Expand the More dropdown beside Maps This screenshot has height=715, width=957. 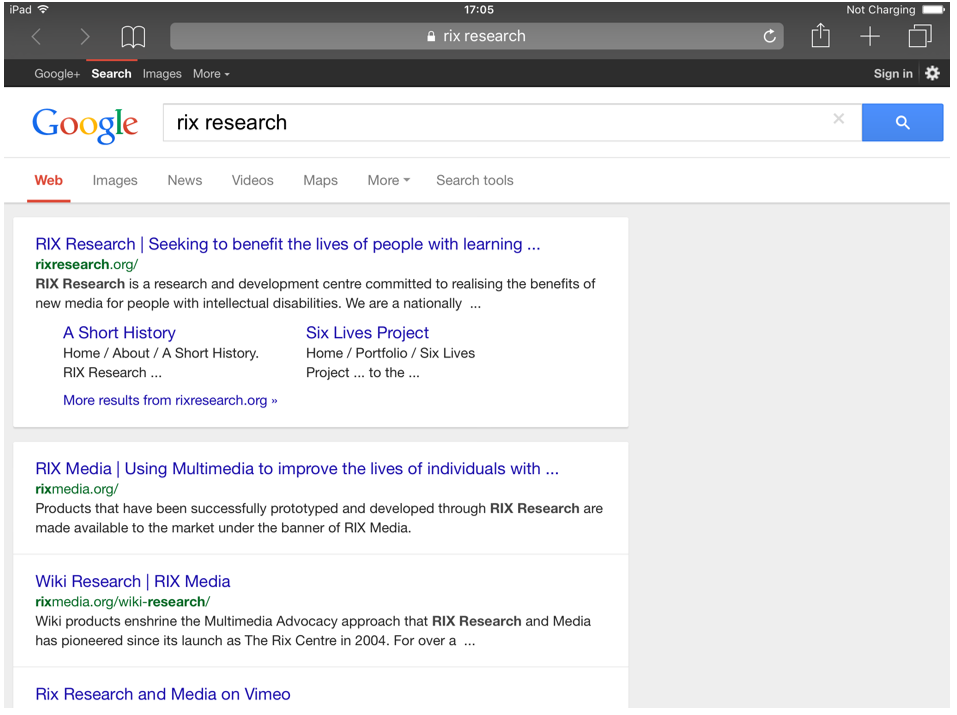(389, 181)
